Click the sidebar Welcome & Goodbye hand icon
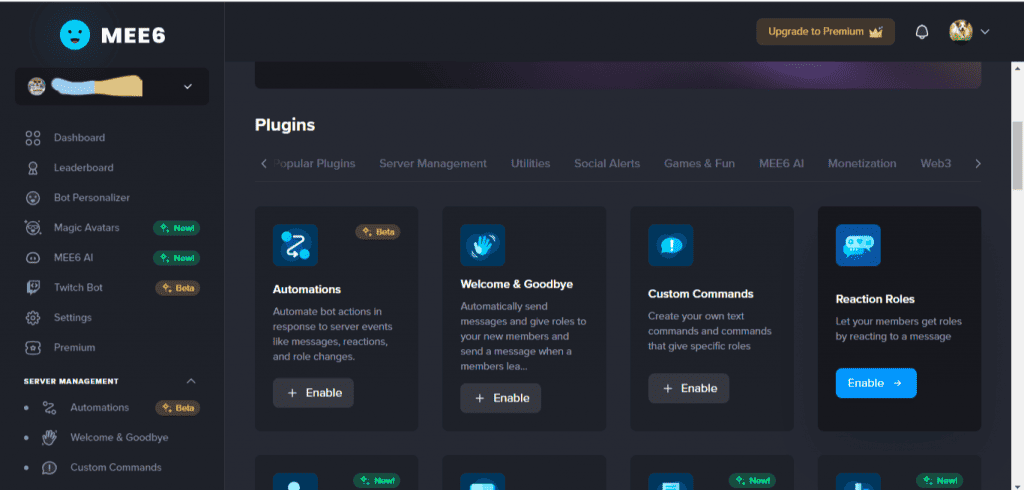 click(x=49, y=438)
